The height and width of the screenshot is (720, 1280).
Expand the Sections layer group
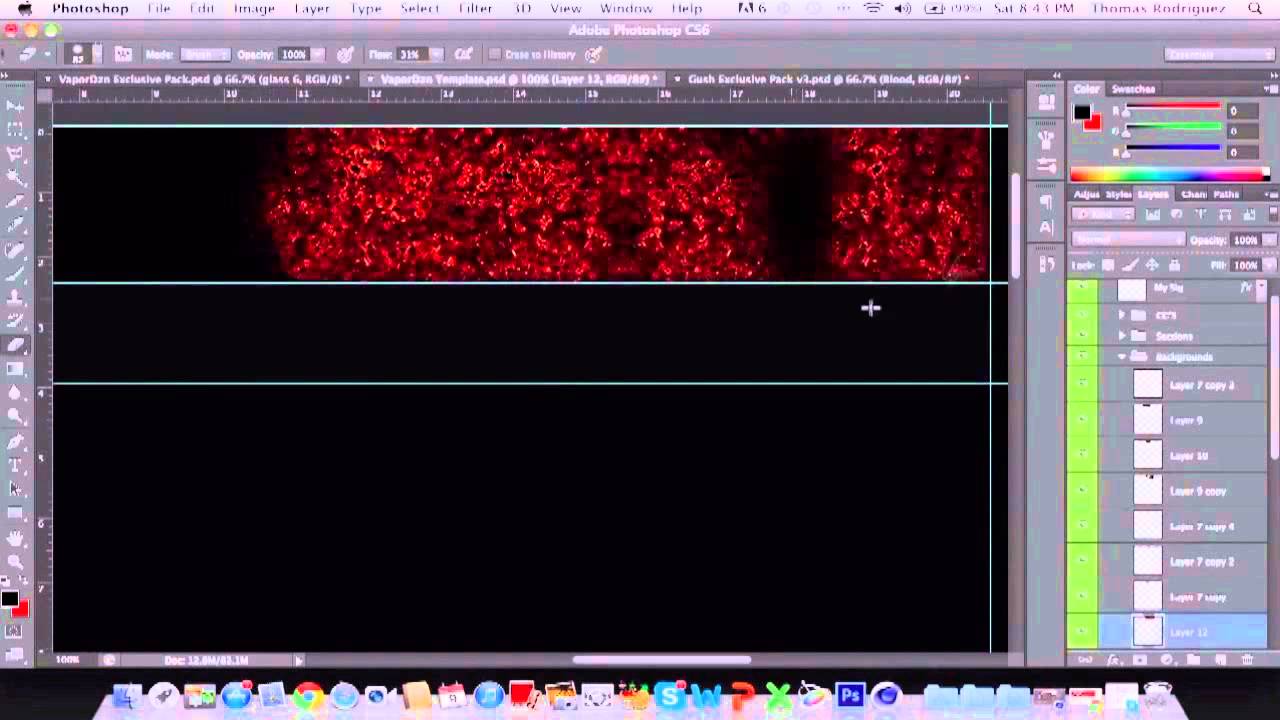(1122, 336)
